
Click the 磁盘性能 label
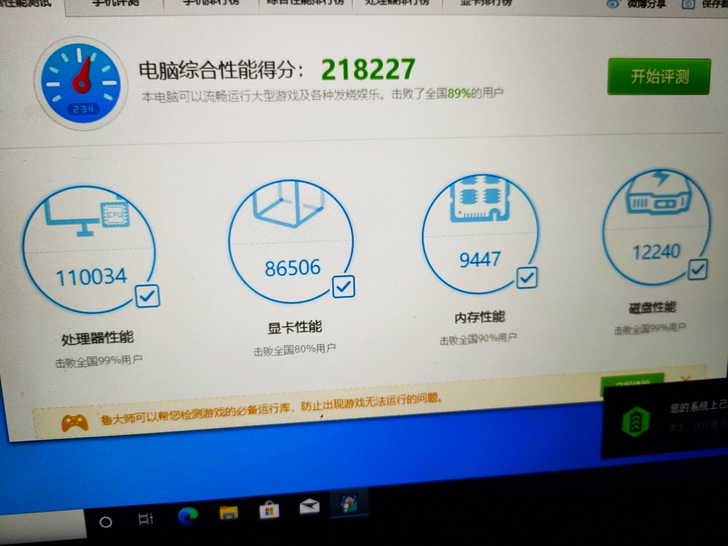(x=652, y=307)
